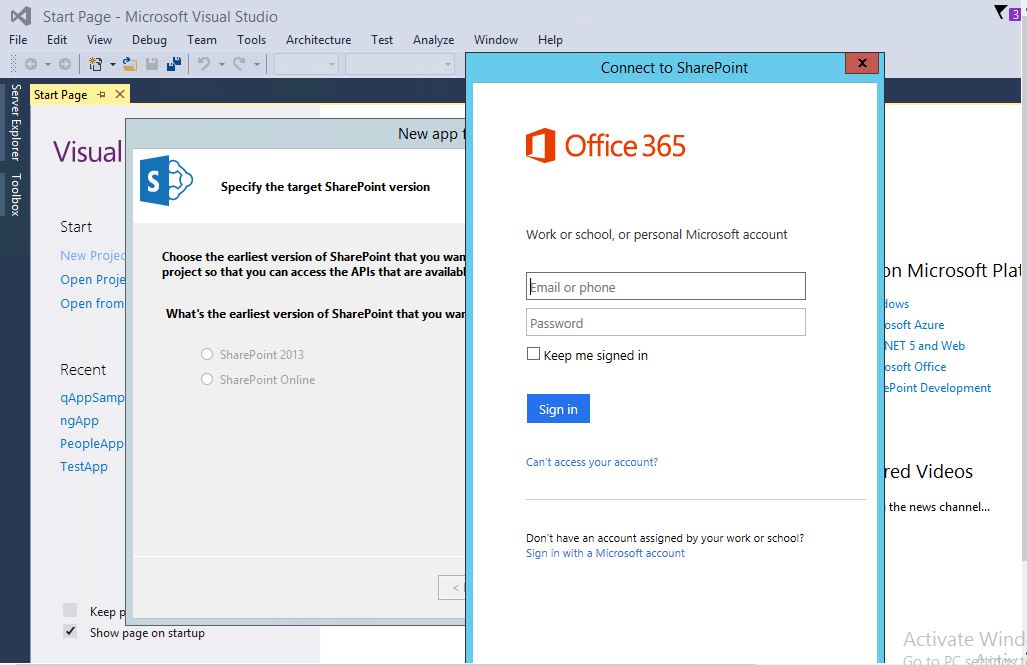This screenshot has width=1027, height=665.
Task: Toggle the Keep page open checkbox
Action: (x=70, y=610)
